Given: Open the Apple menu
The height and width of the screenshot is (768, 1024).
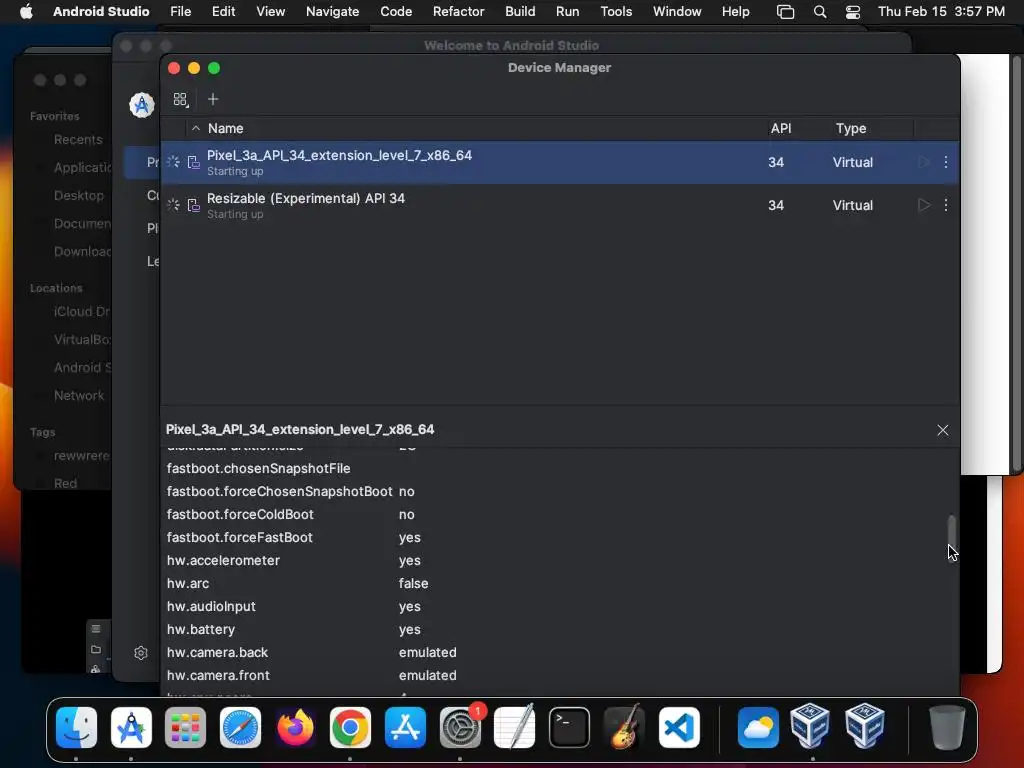Looking at the screenshot, I should tap(26, 12).
